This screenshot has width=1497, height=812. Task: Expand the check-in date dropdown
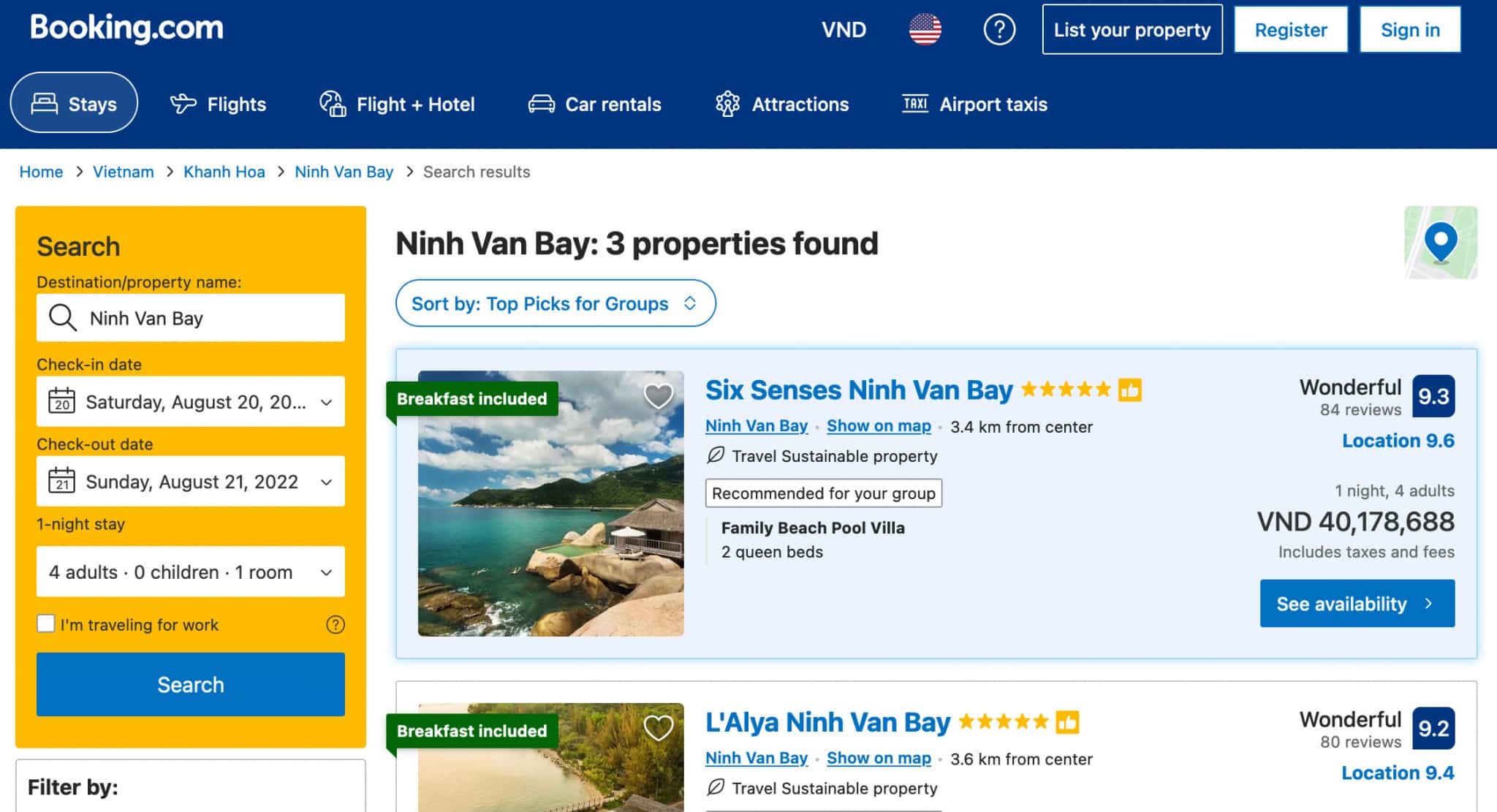(326, 402)
